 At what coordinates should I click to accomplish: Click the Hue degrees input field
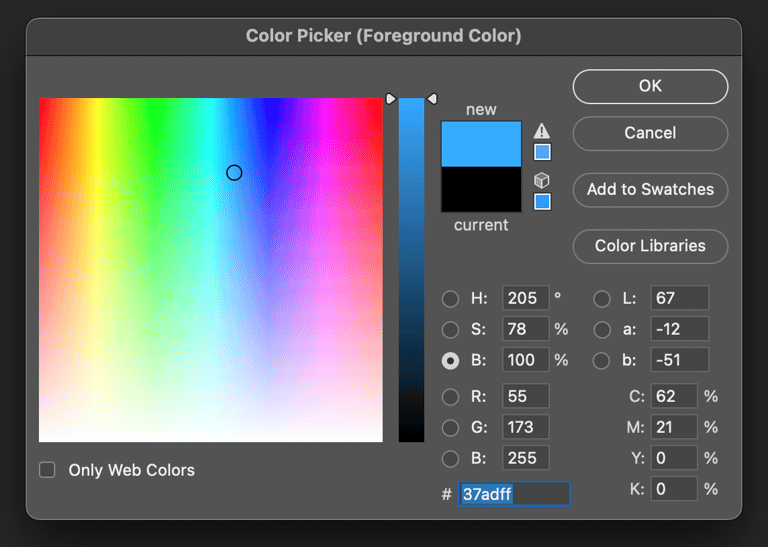525,298
